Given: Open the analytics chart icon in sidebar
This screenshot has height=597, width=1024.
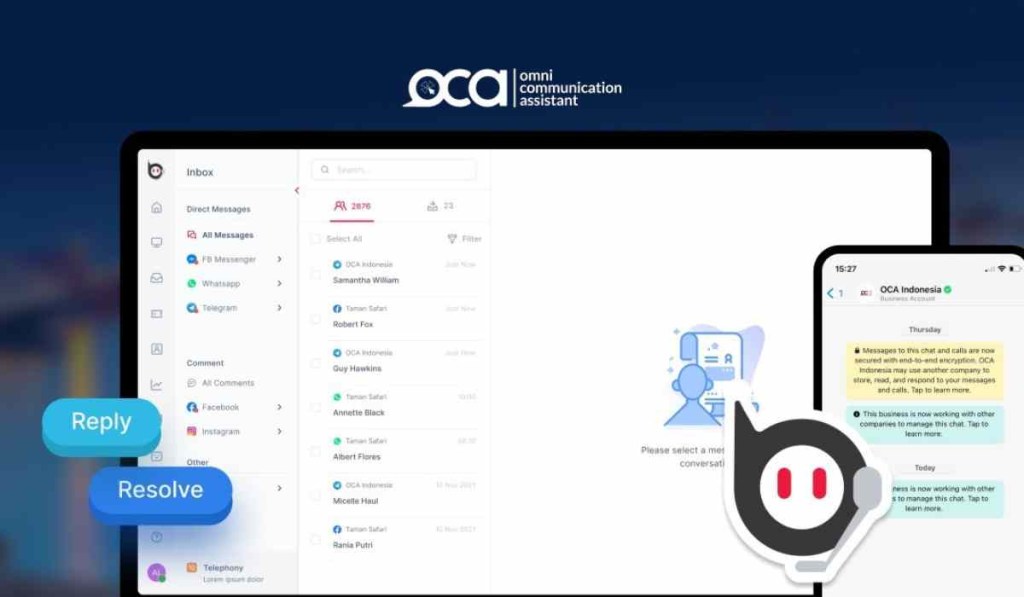Looking at the screenshot, I should 156,384.
